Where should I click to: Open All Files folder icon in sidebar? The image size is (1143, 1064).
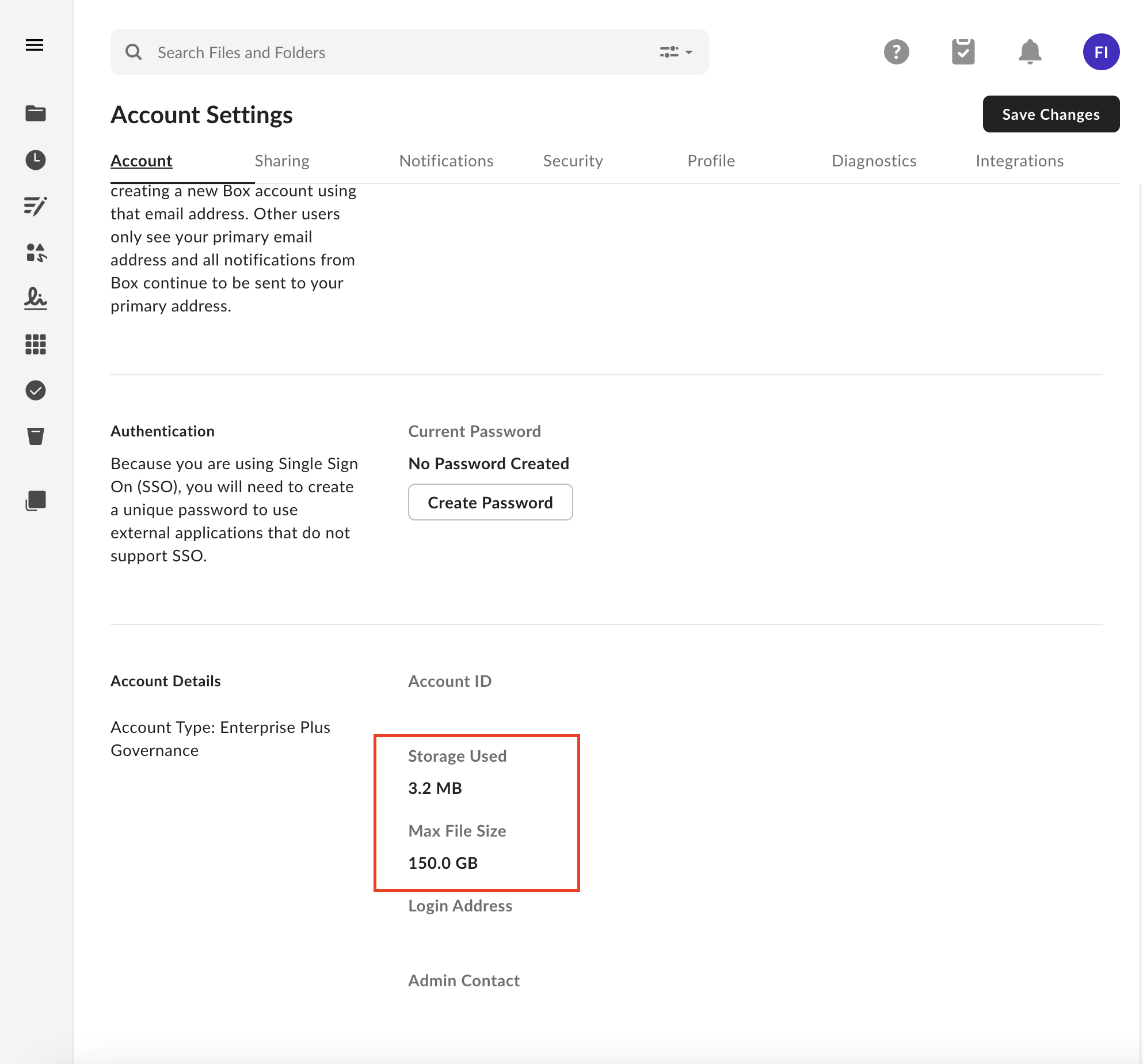(x=36, y=113)
